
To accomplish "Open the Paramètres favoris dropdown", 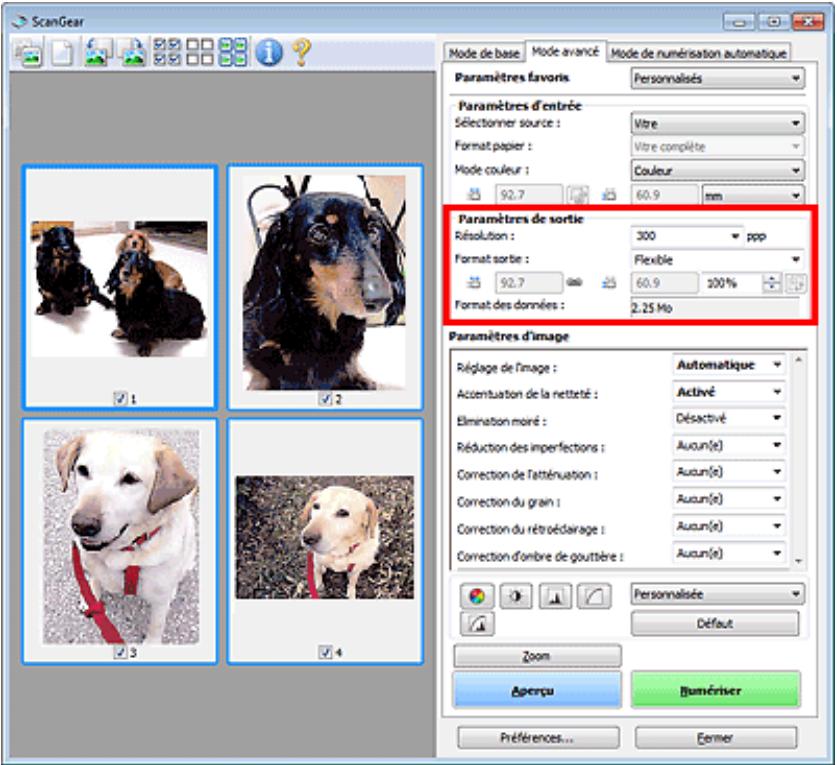I will click(717, 78).
